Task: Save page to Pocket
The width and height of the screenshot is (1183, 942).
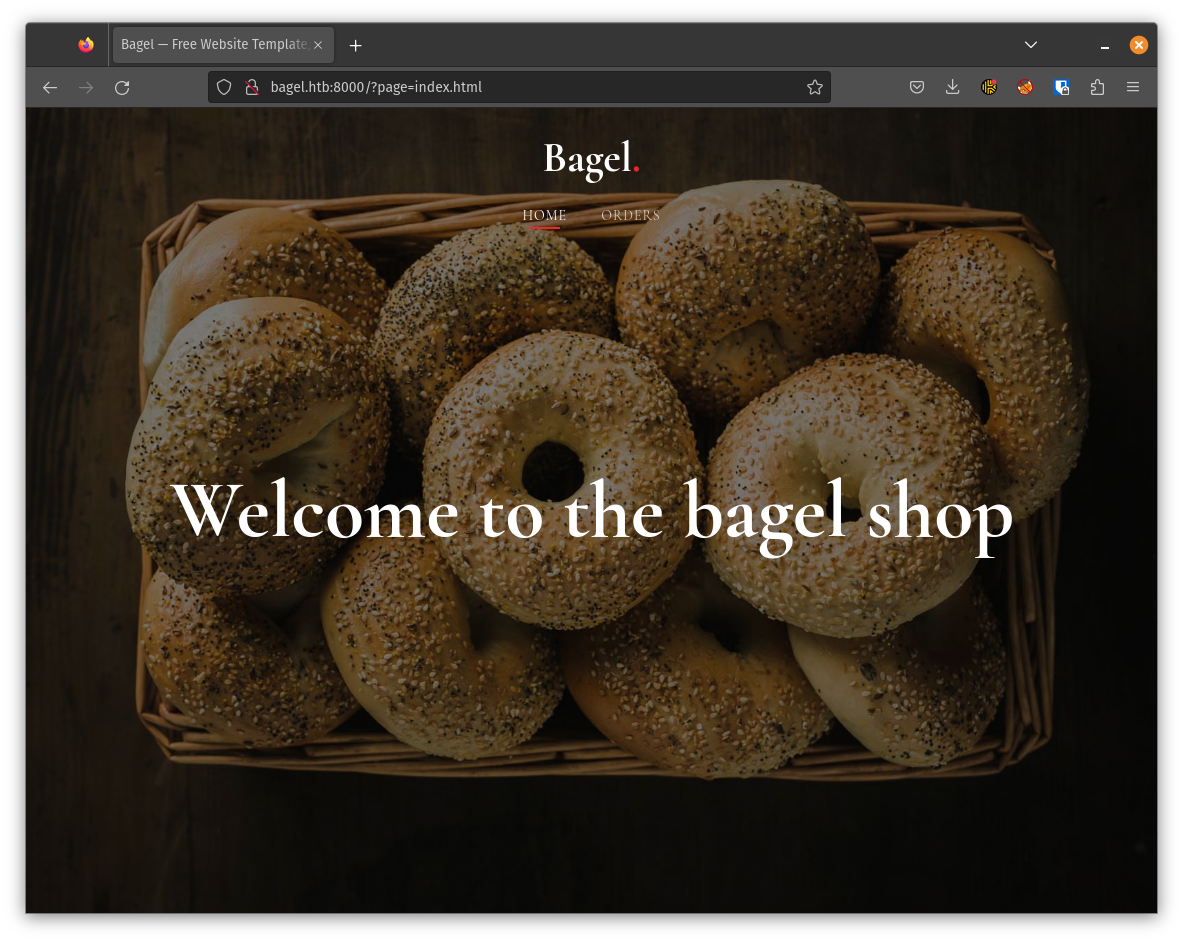Action: coord(916,88)
